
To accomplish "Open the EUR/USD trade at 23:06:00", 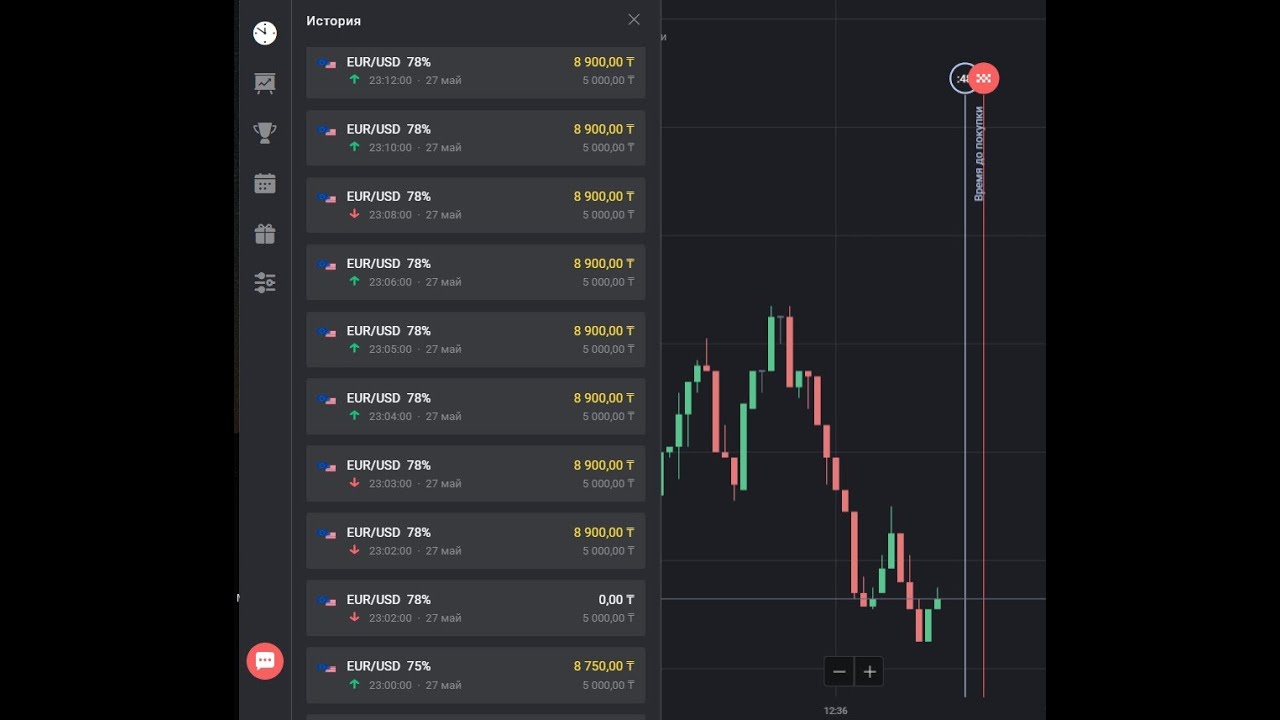I will coord(475,272).
